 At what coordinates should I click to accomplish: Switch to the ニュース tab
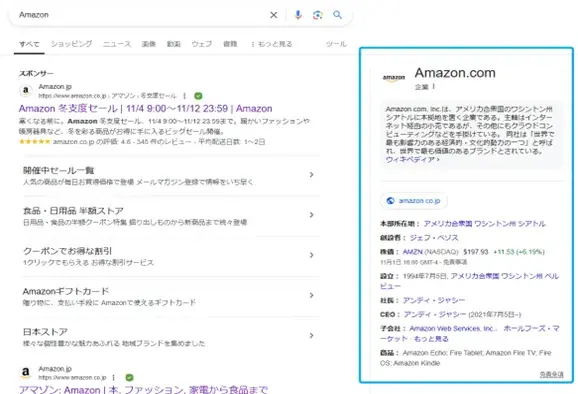(x=117, y=44)
